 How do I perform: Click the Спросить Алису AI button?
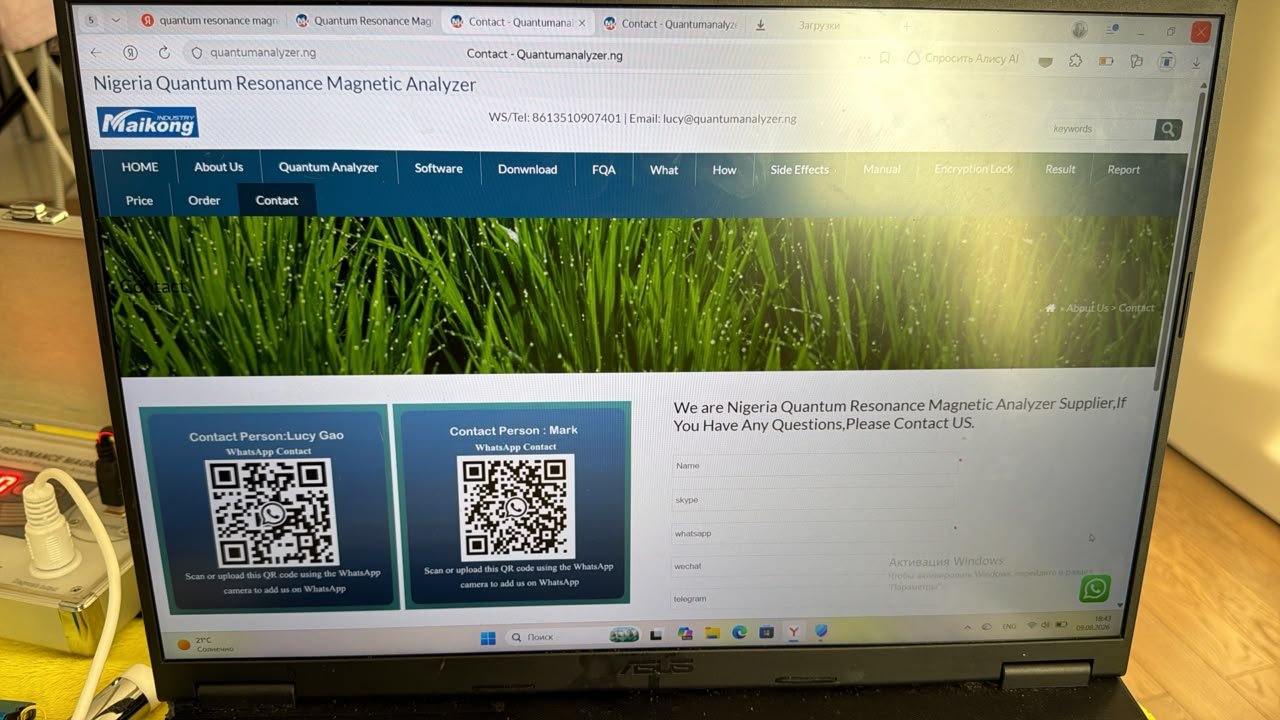[x=962, y=59]
